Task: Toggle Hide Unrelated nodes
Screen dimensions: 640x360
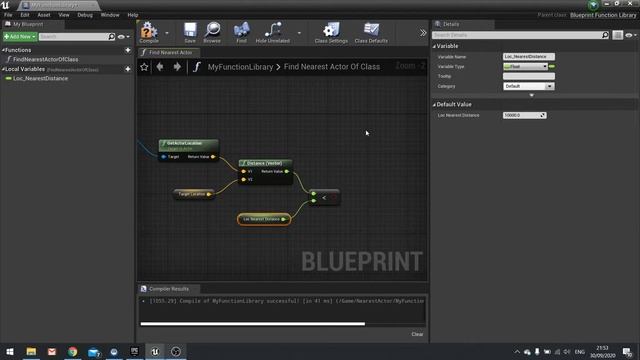Action: [273, 33]
